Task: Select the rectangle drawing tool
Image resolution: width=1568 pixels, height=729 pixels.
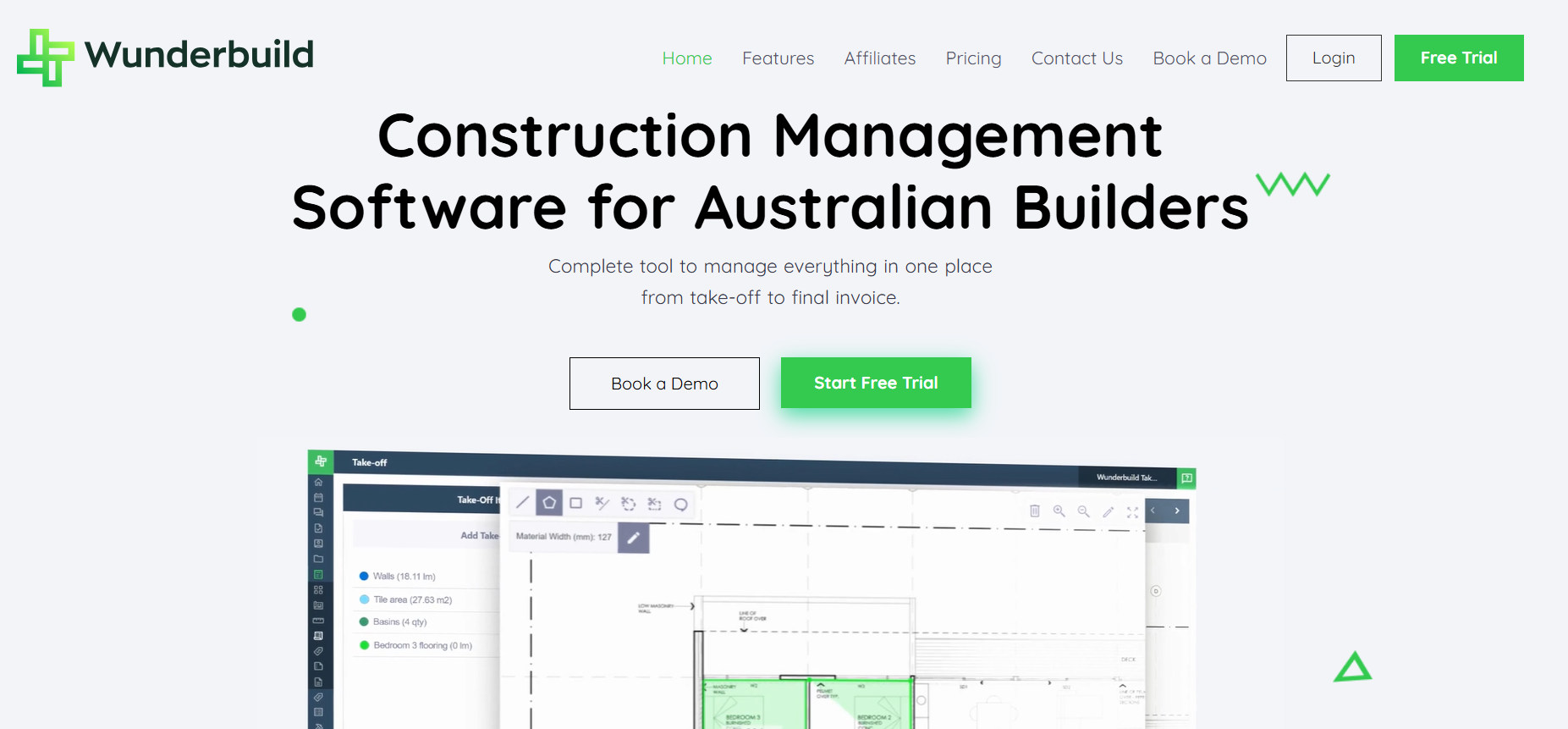Action: pos(576,503)
